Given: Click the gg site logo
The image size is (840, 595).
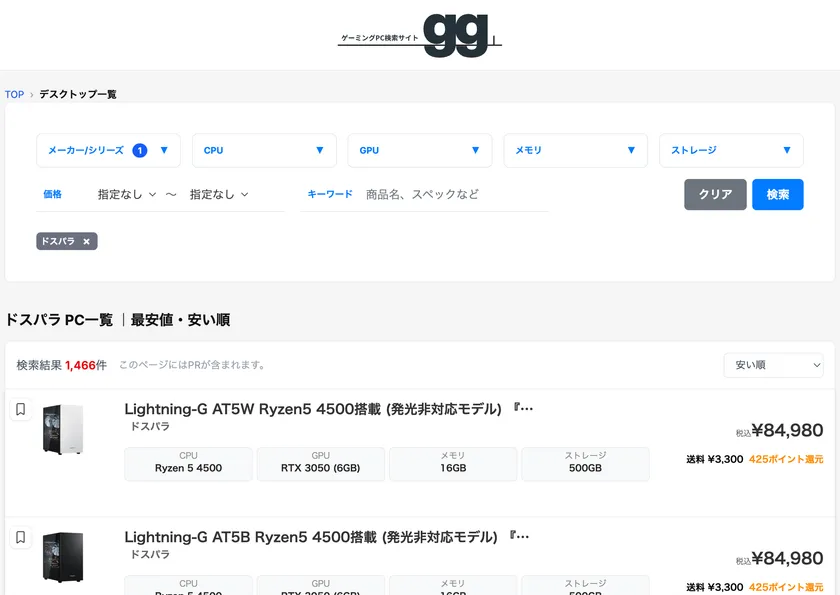Looking at the screenshot, I should (419, 35).
